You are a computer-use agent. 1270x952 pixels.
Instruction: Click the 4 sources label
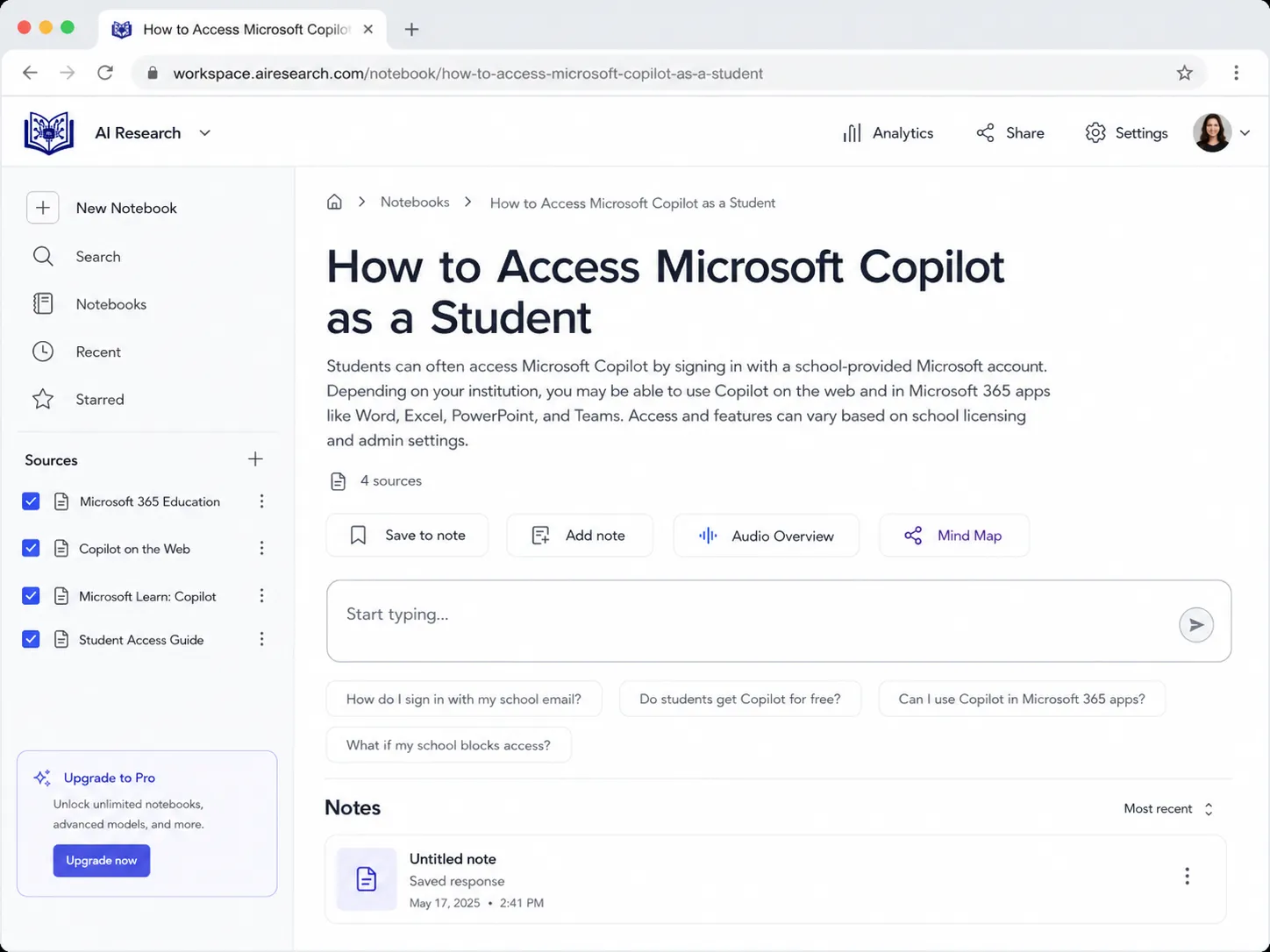391,481
